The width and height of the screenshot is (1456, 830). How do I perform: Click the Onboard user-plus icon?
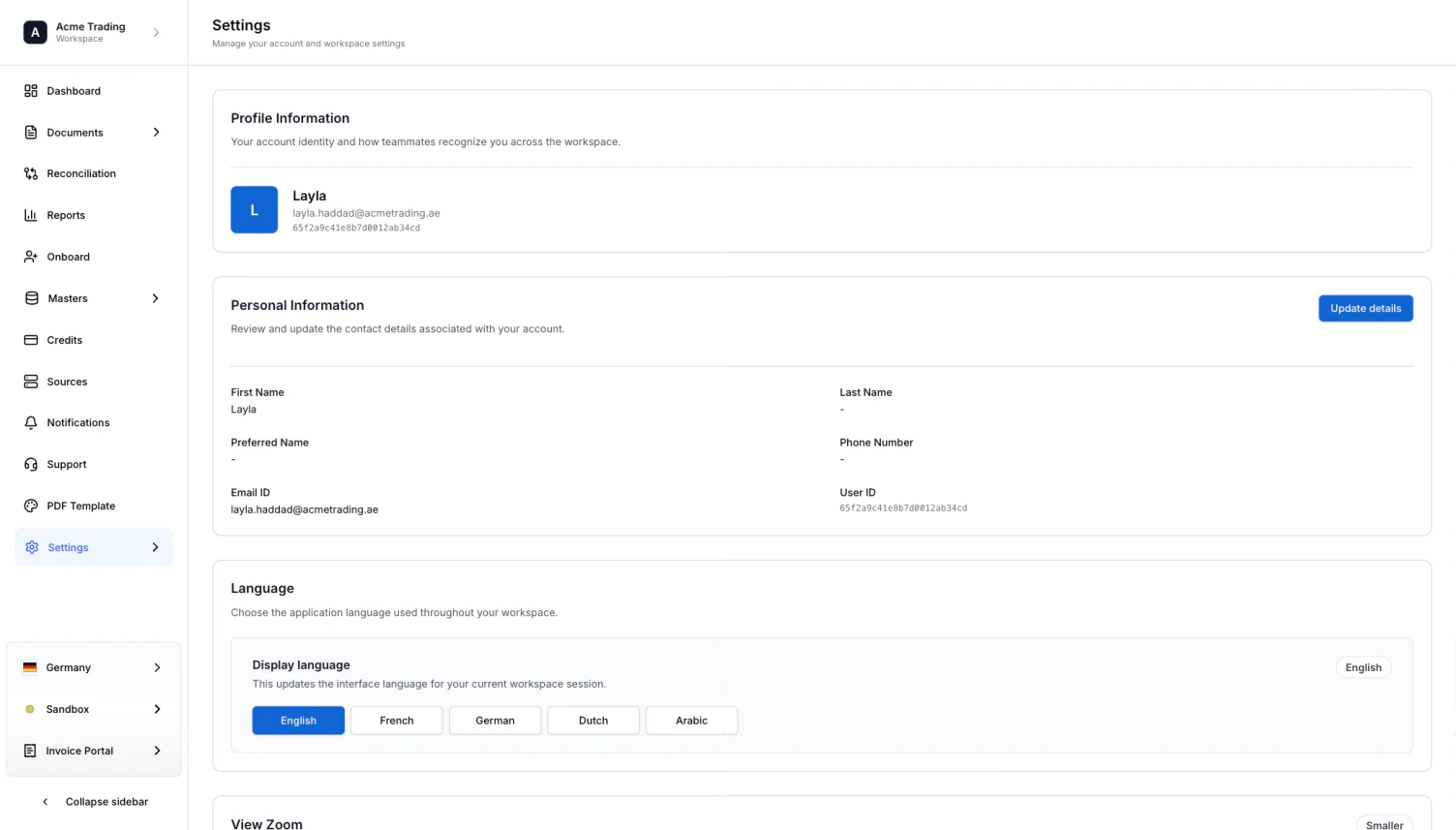pyautogui.click(x=31, y=257)
